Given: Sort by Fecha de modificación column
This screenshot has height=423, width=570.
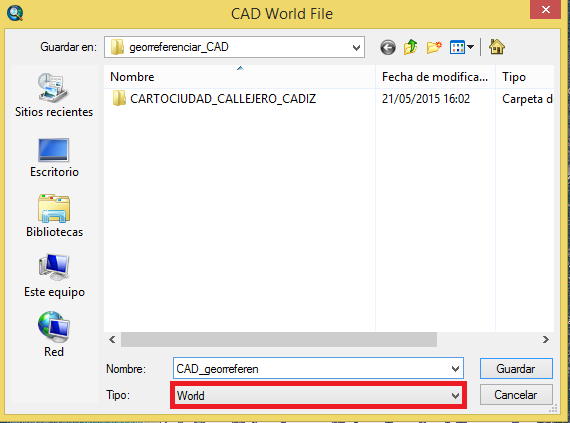Looking at the screenshot, I should coord(435,77).
